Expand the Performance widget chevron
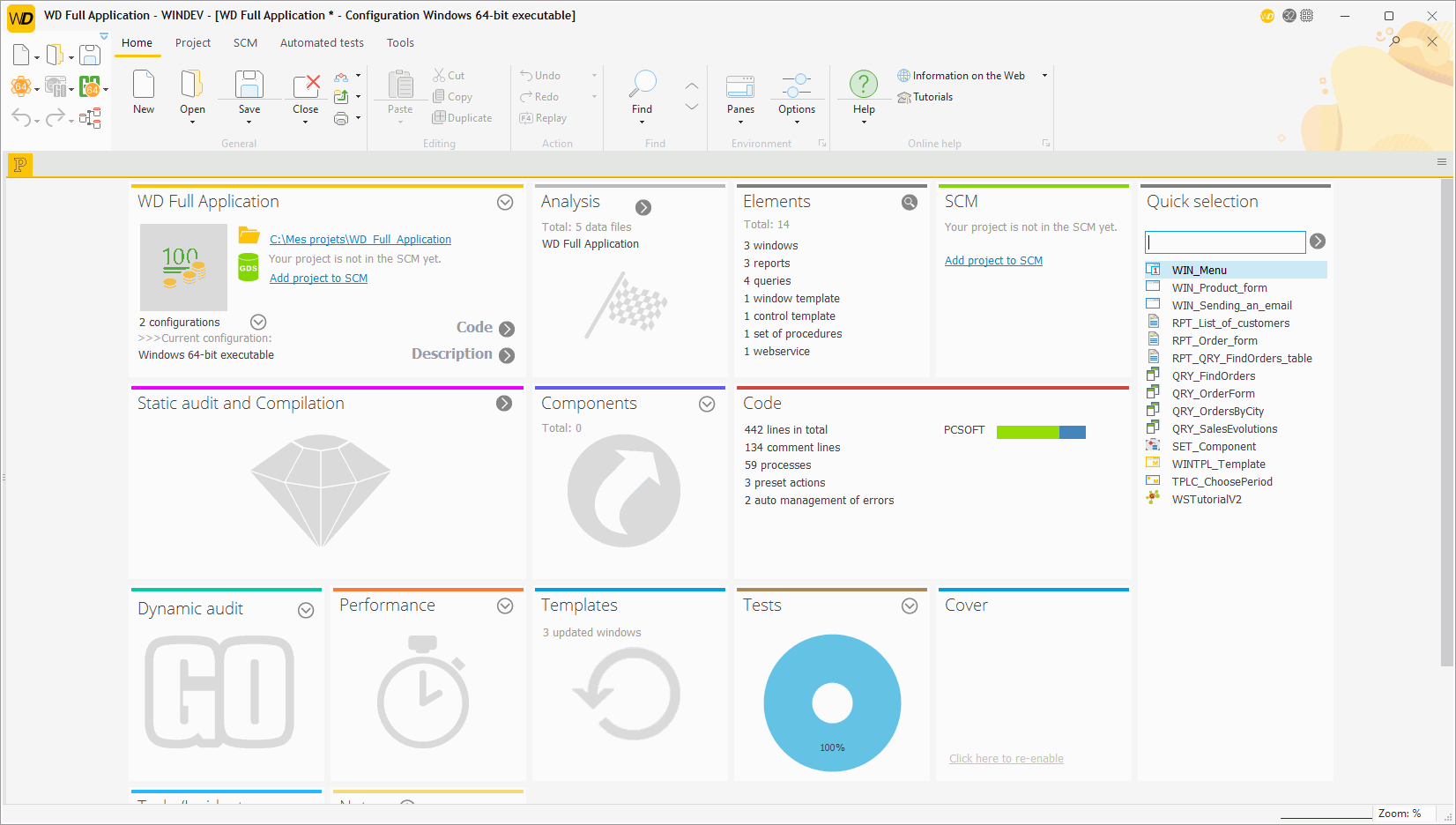This screenshot has width=1456, height=825. pyautogui.click(x=505, y=606)
